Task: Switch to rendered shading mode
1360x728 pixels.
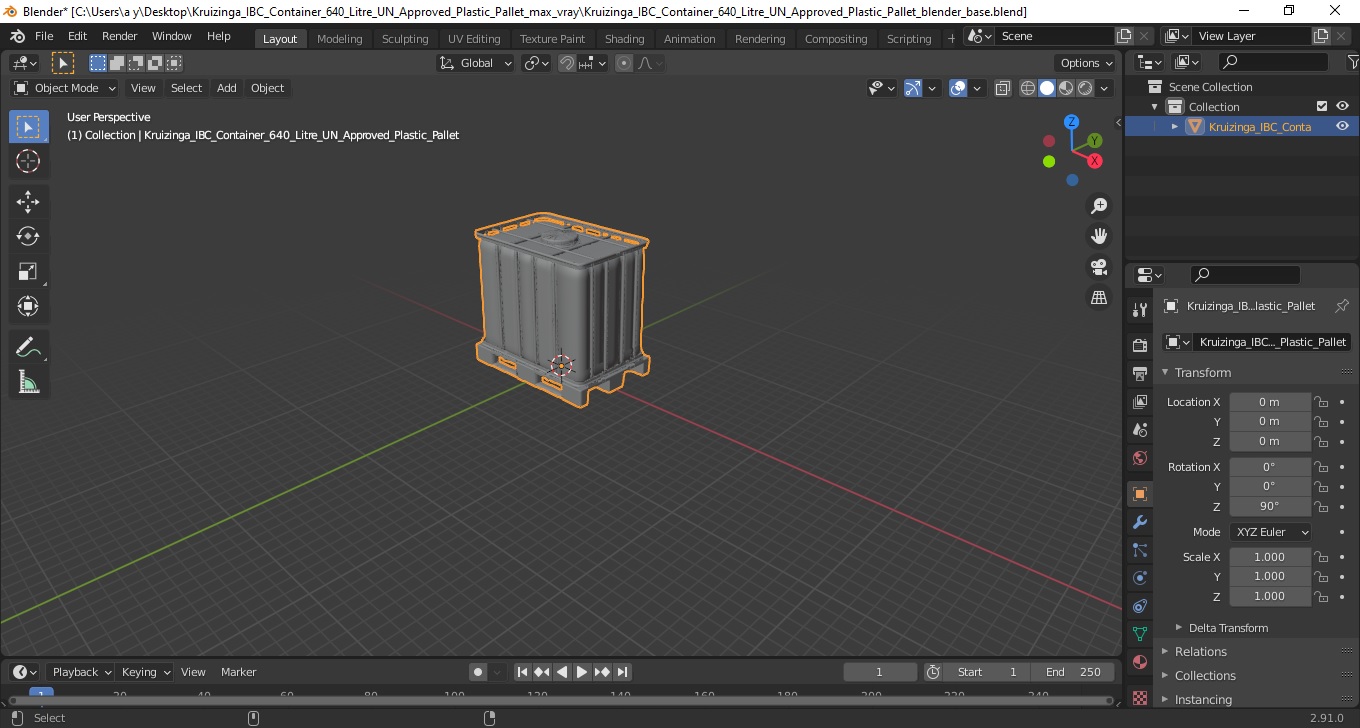Action: coord(1085,88)
